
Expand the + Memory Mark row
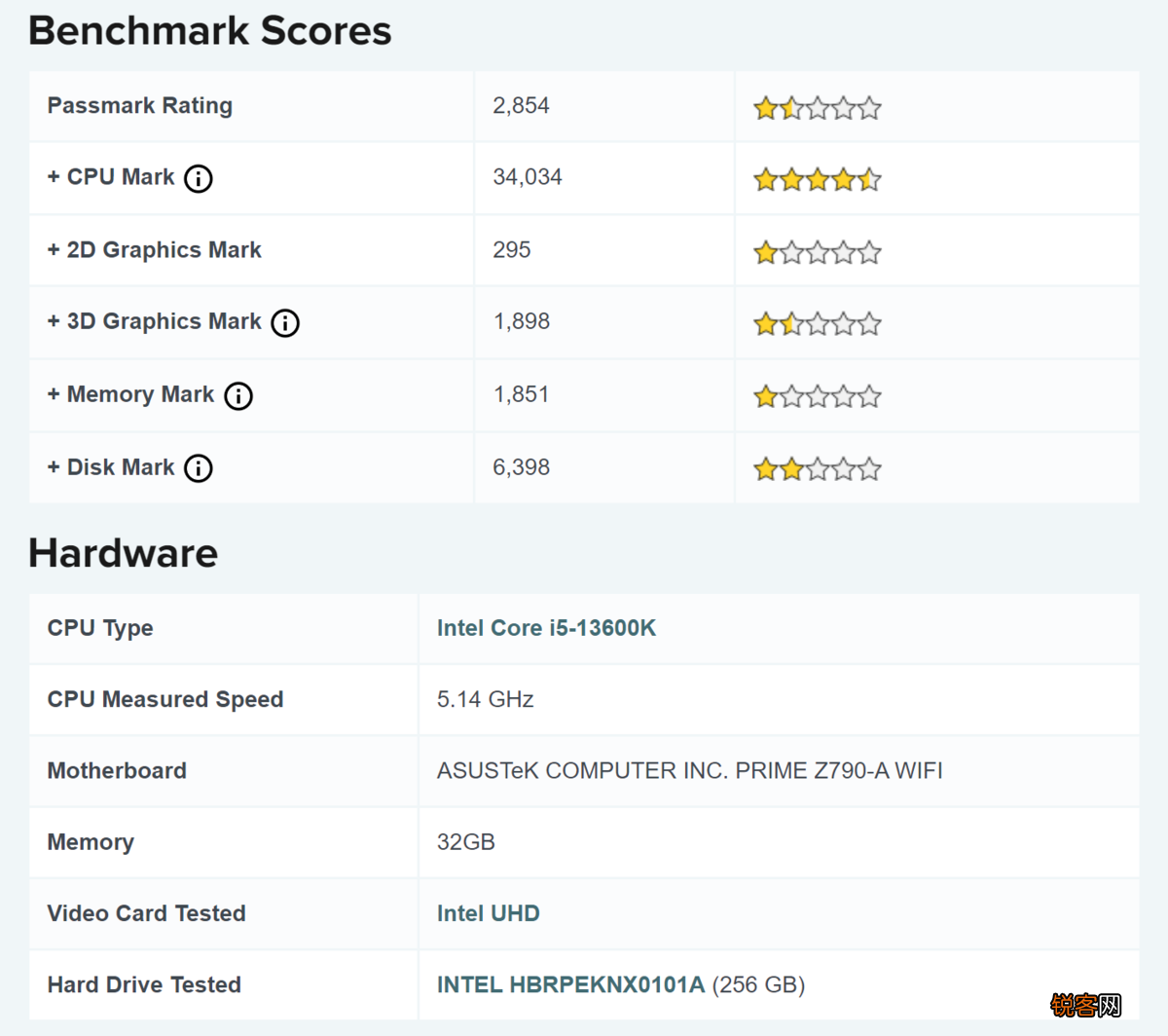pyautogui.click(x=130, y=394)
